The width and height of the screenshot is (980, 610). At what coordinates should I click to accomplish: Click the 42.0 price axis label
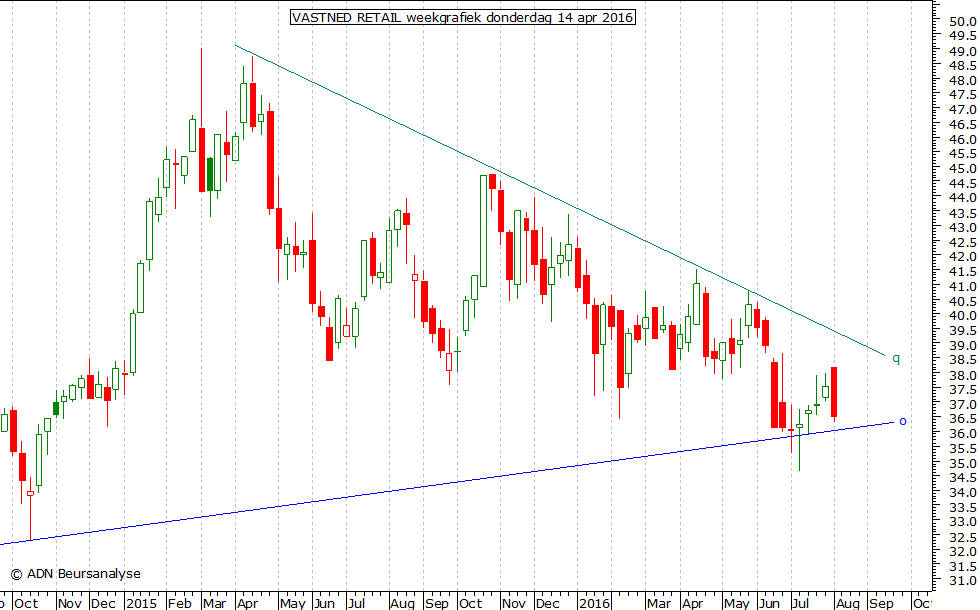pos(963,257)
